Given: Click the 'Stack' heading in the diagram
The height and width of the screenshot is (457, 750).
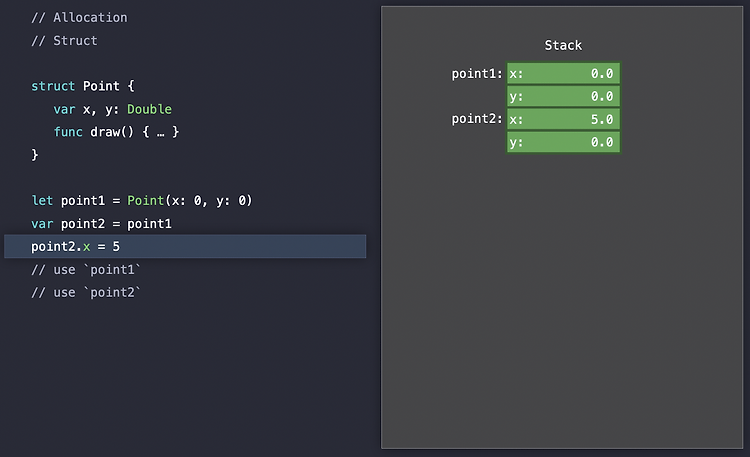Looking at the screenshot, I should [x=563, y=45].
